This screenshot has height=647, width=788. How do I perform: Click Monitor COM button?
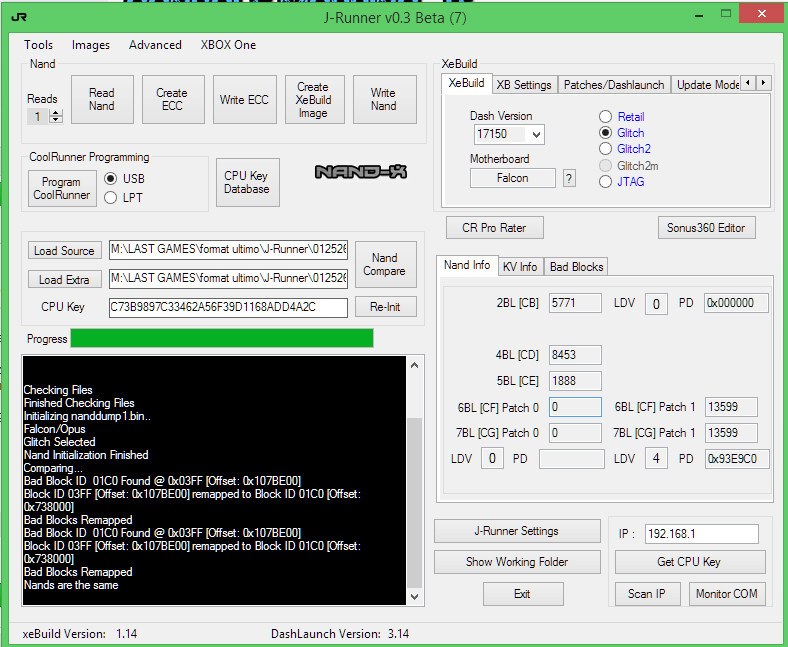[x=727, y=594]
